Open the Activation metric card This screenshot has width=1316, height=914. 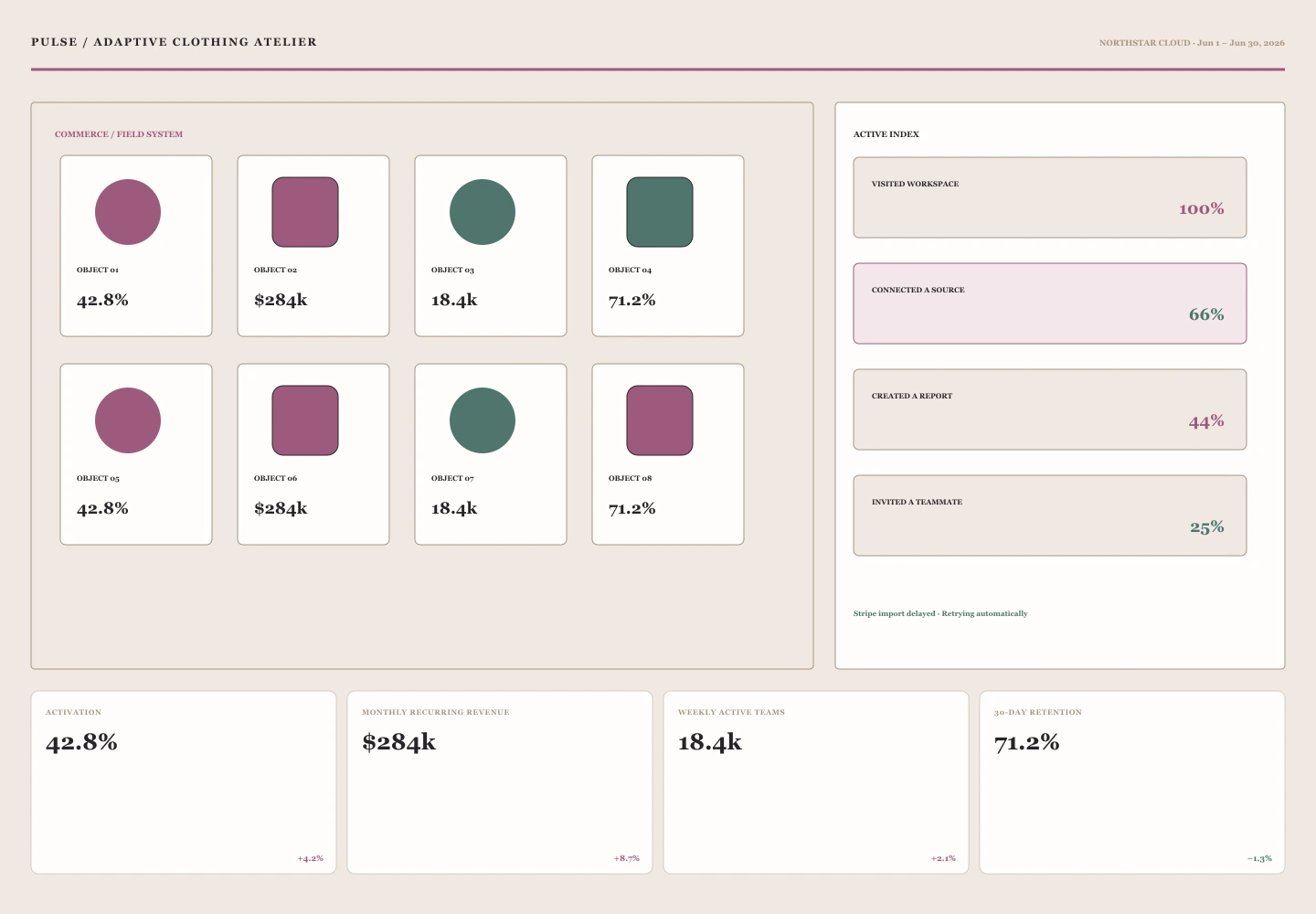click(x=184, y=782)
